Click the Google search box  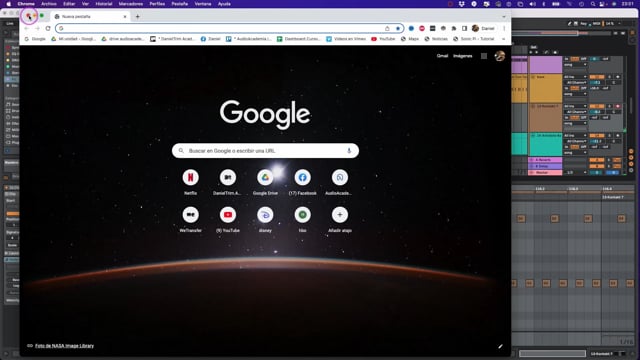(x=265, y=151)
